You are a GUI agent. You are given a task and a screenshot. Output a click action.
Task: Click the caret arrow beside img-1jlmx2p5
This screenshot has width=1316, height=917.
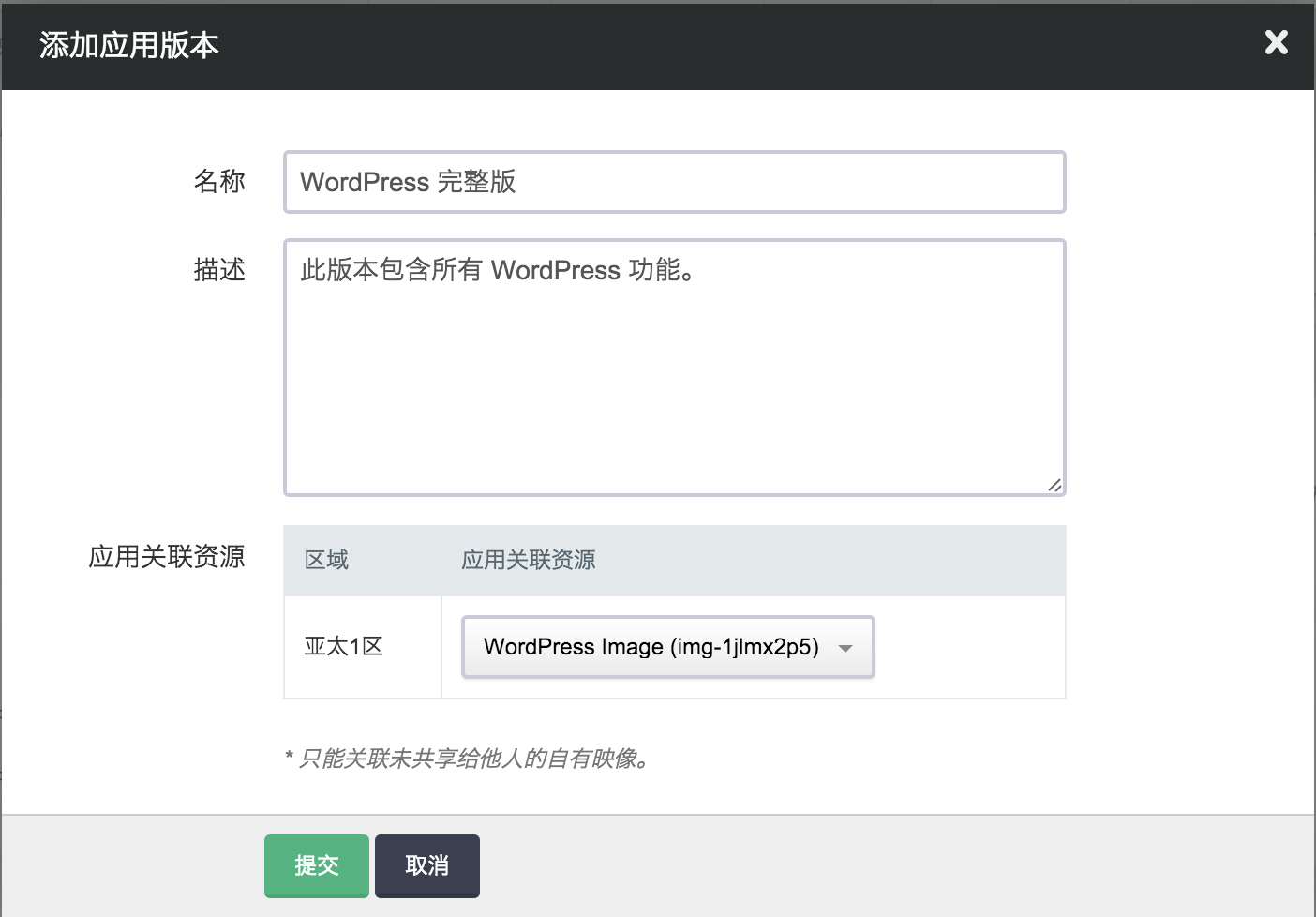point(845,648)
